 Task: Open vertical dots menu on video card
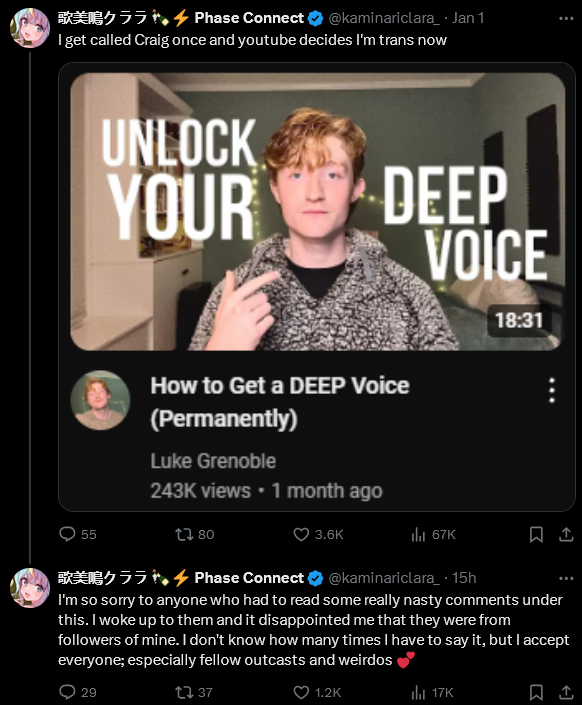[x=552, y=390]
